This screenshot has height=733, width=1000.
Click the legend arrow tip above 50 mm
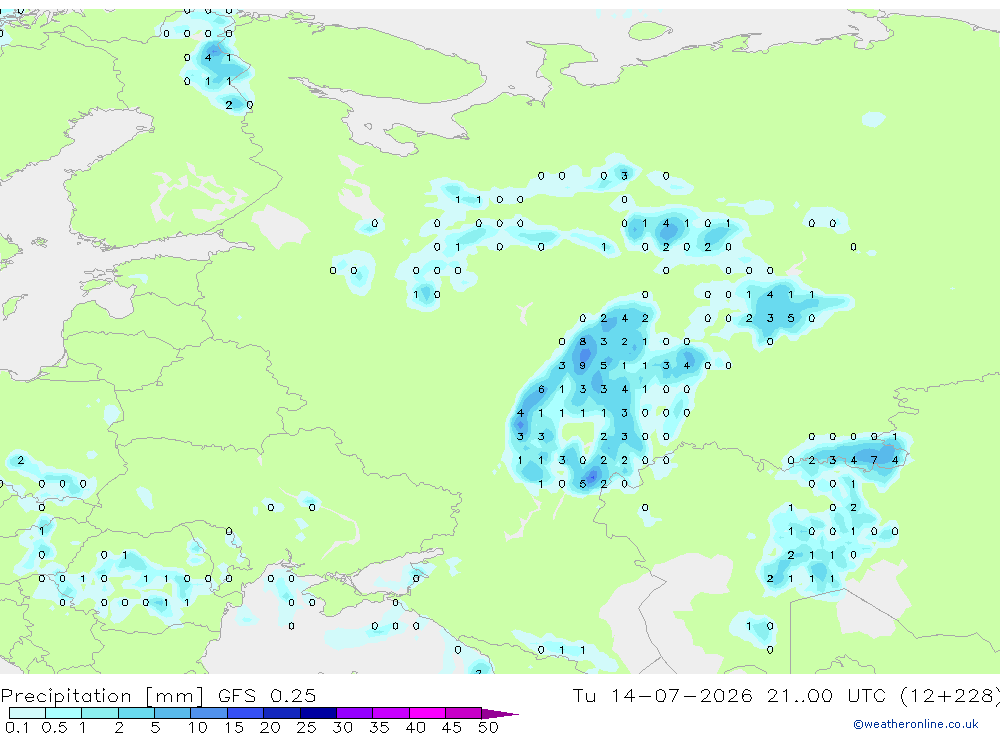[x=499, y=714]
